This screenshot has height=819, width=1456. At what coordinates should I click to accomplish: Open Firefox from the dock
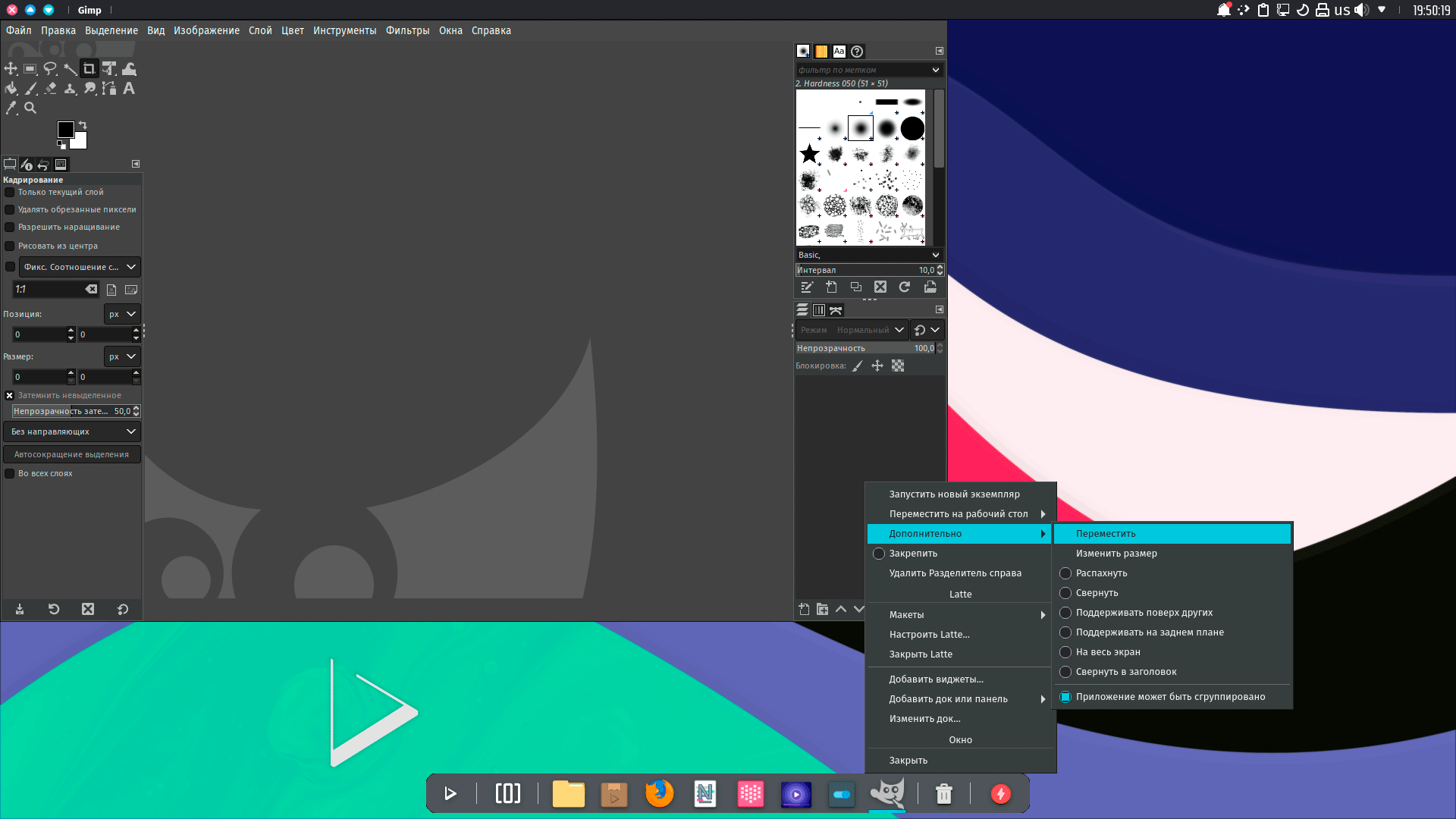659,794
